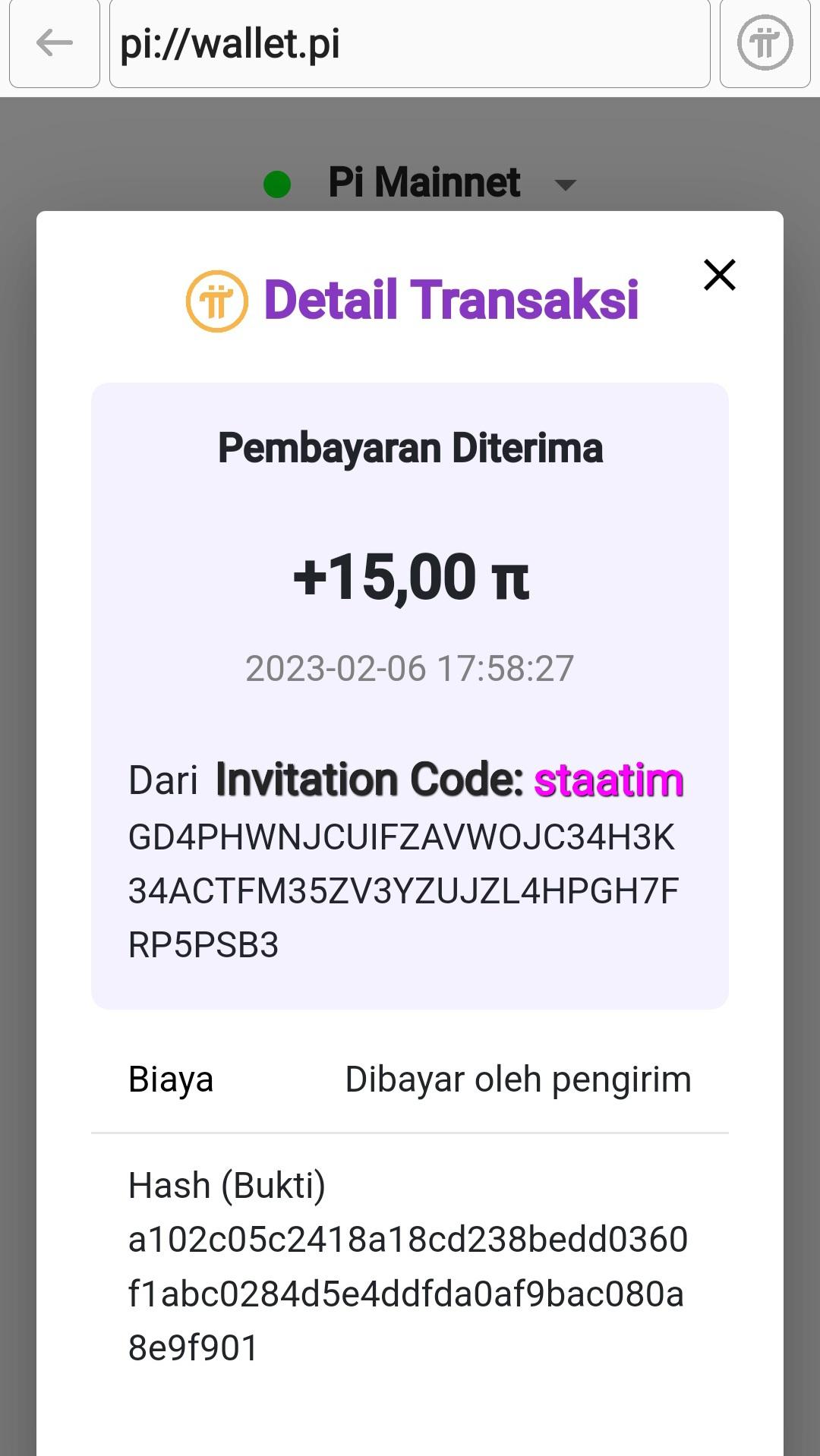This screenshot has height=1456, width=820.
Task: Expand the Pi Mainnet dropdown arrow
Action: [566, 184]
